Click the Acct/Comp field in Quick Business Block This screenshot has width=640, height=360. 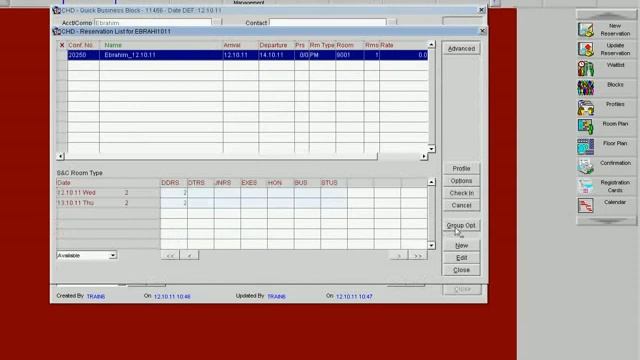click(153, 22)
